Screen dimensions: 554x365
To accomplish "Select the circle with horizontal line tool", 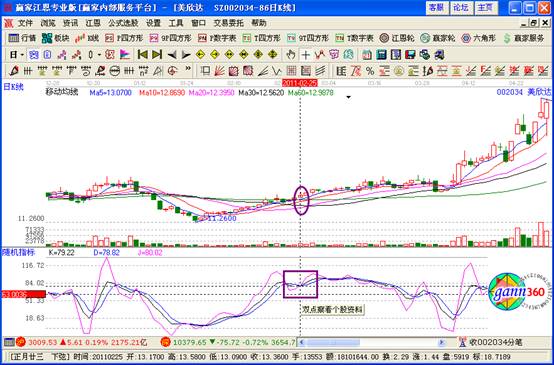I will point(114,71).
